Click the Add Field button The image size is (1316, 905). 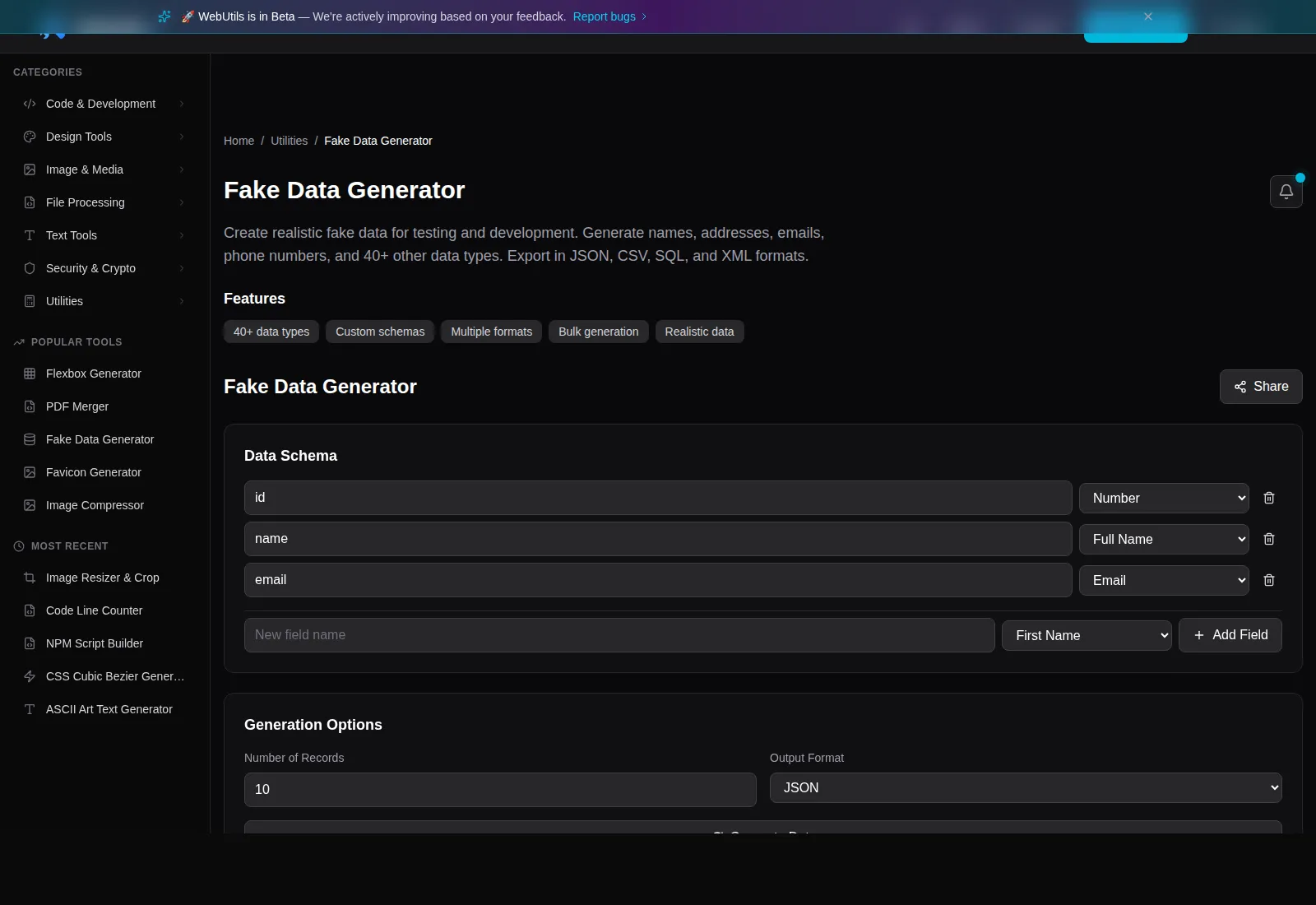[x=1230, y=635]
